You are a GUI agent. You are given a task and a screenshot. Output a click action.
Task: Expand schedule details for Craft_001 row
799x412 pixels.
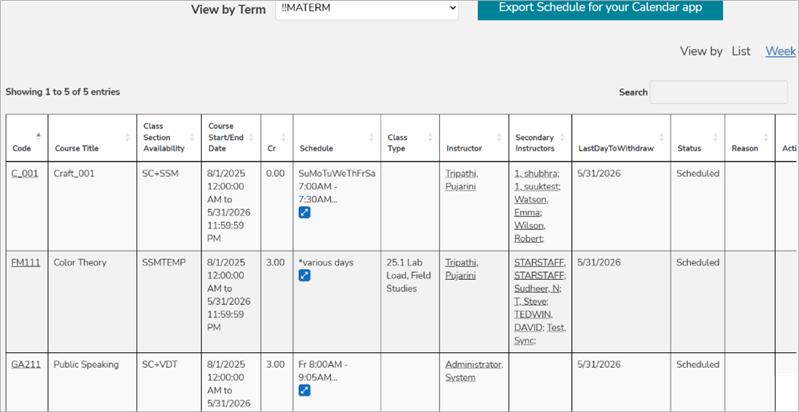coord(305,212)
